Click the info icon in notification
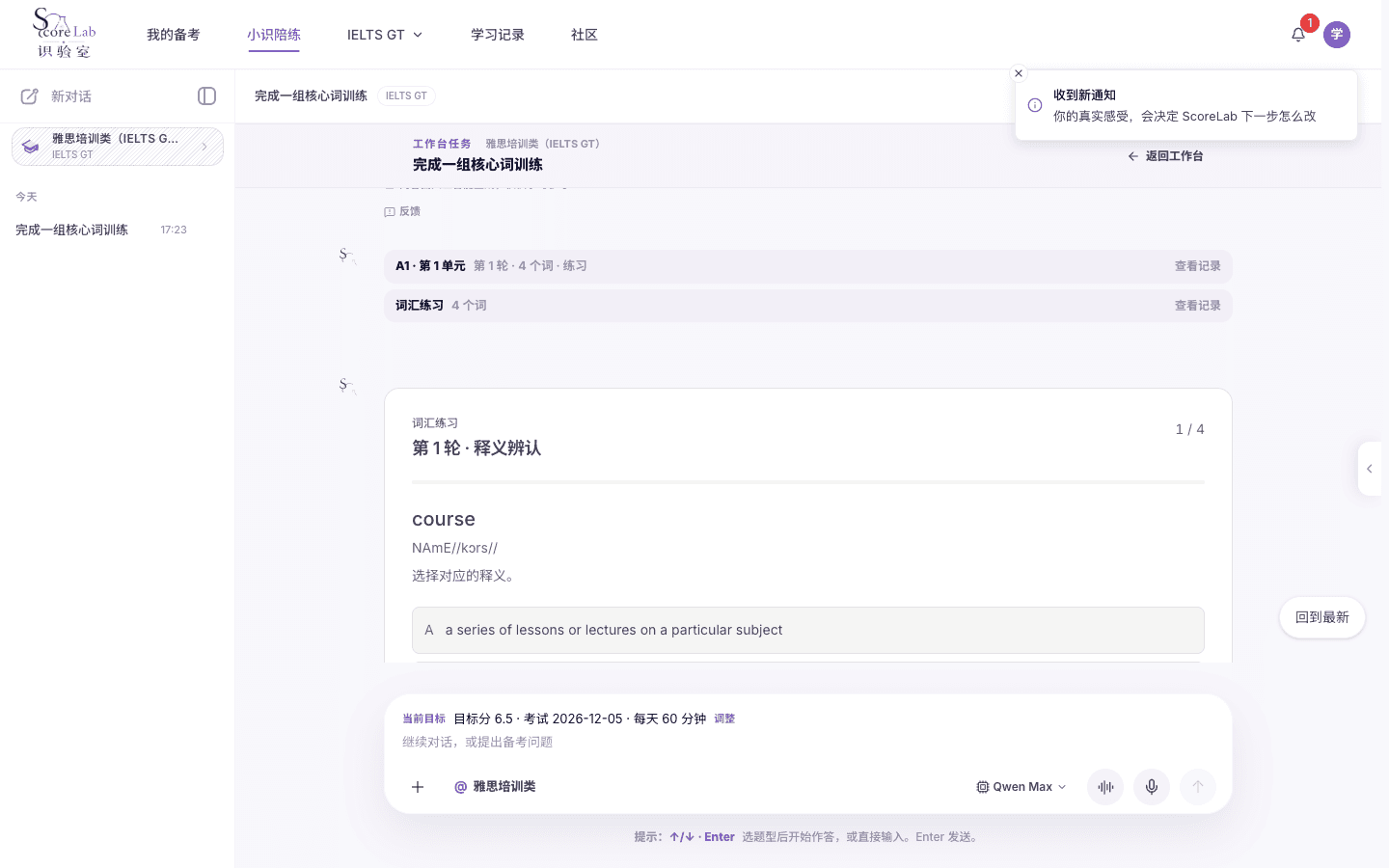Screen dimensions: 1389x868 tap(1035, 105)
